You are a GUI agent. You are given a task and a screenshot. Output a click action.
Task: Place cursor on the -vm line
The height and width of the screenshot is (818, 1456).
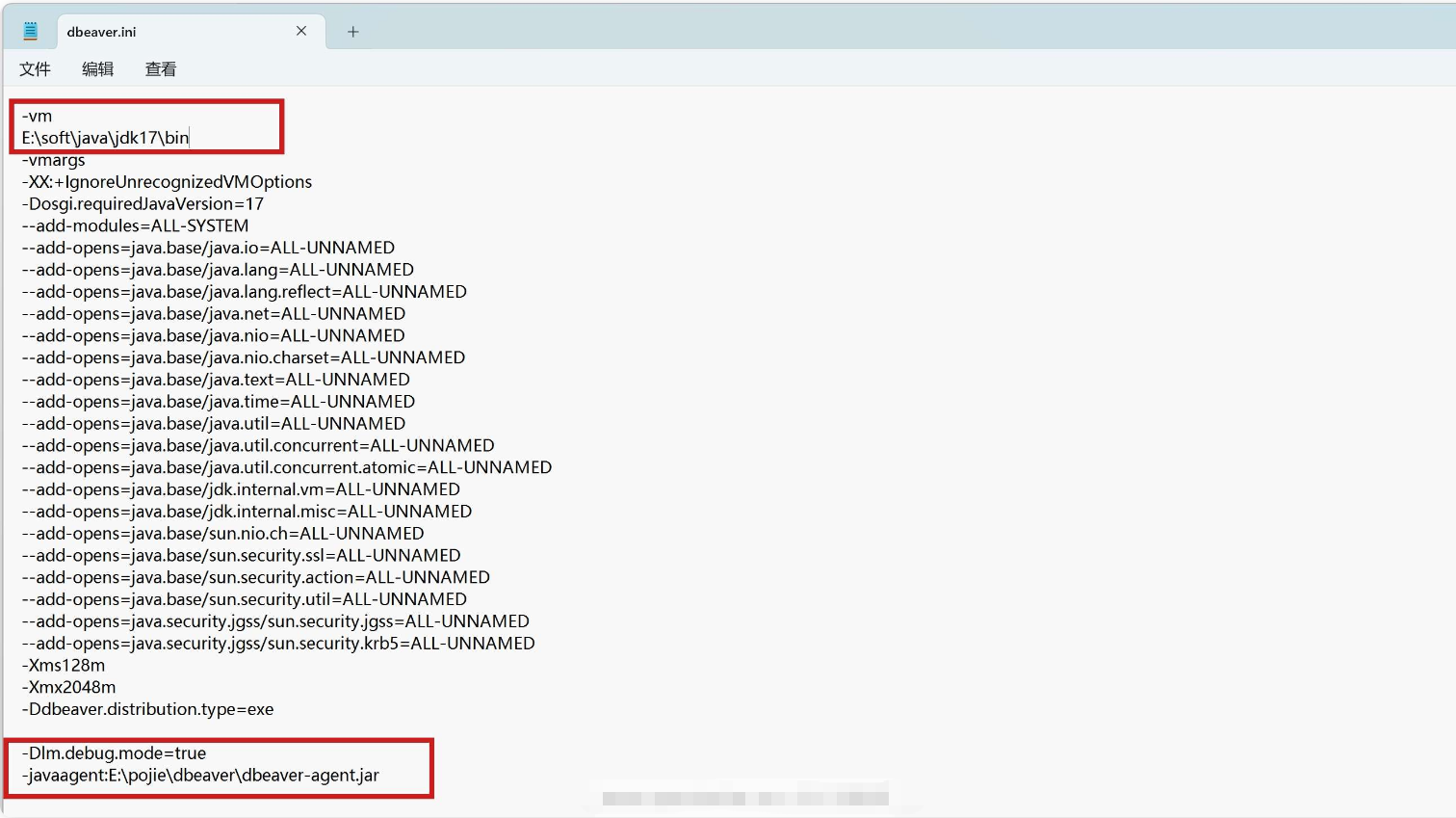38,116
